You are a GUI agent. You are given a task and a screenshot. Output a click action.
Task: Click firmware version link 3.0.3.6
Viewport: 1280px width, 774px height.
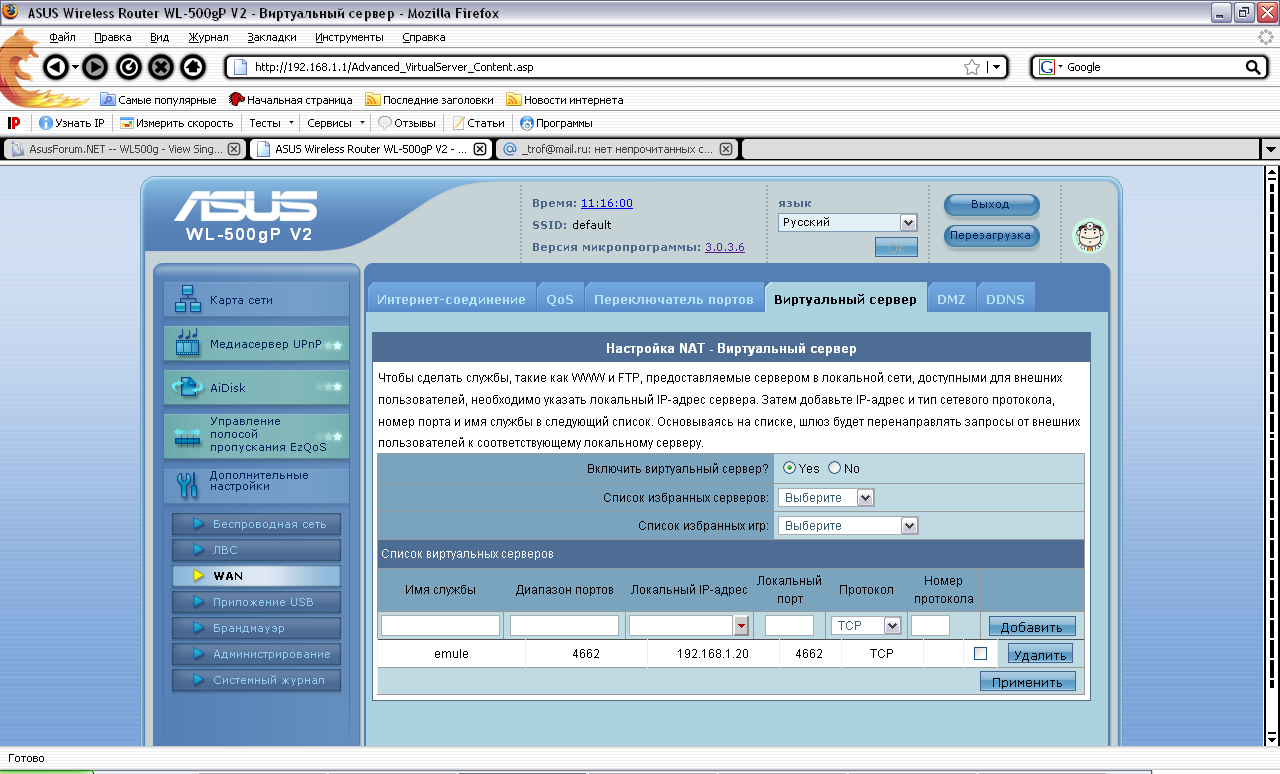pyautogui.click(x=724, y=247)
